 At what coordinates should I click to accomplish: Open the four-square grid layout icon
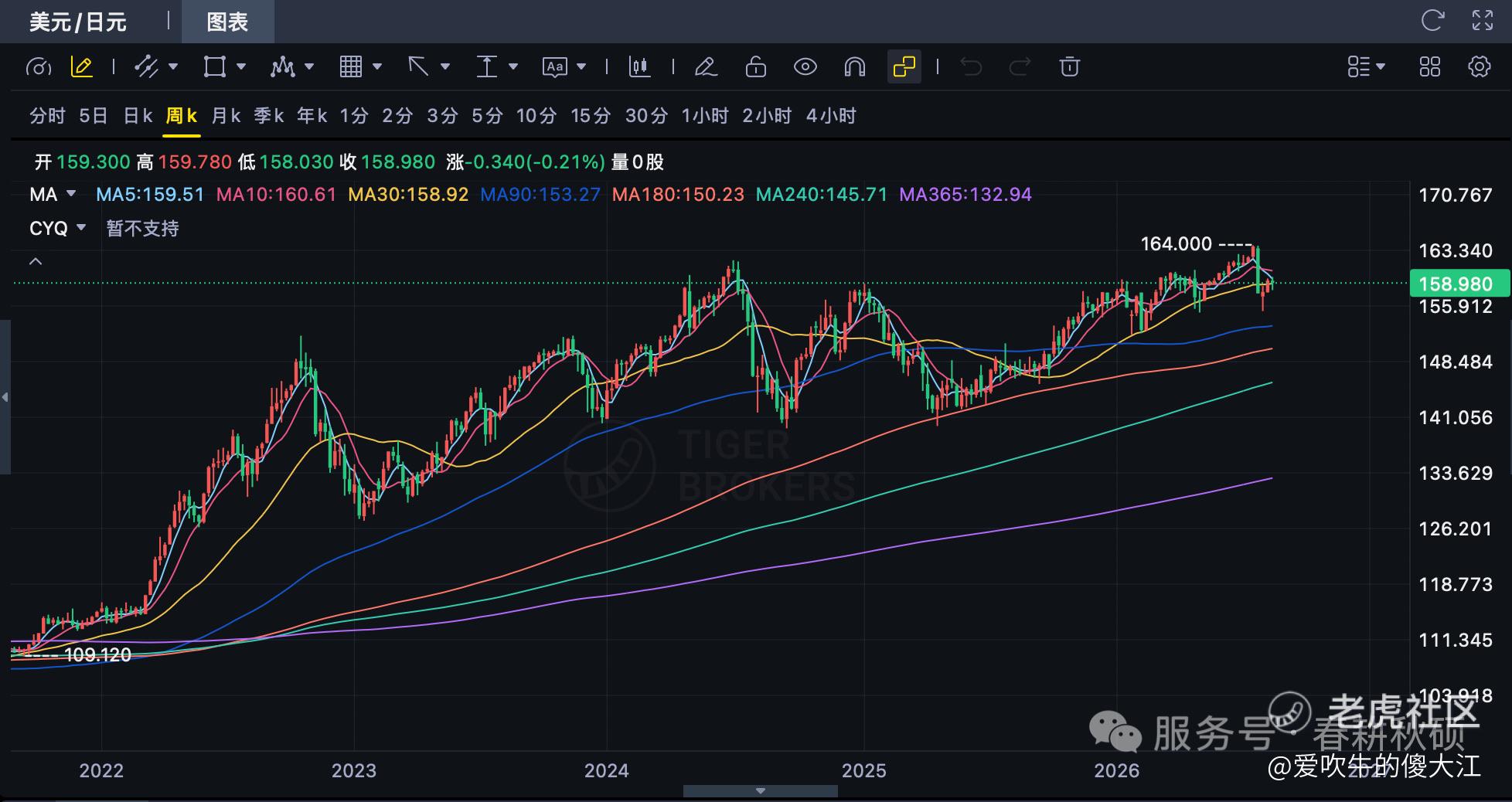[x=1430, y=67]
